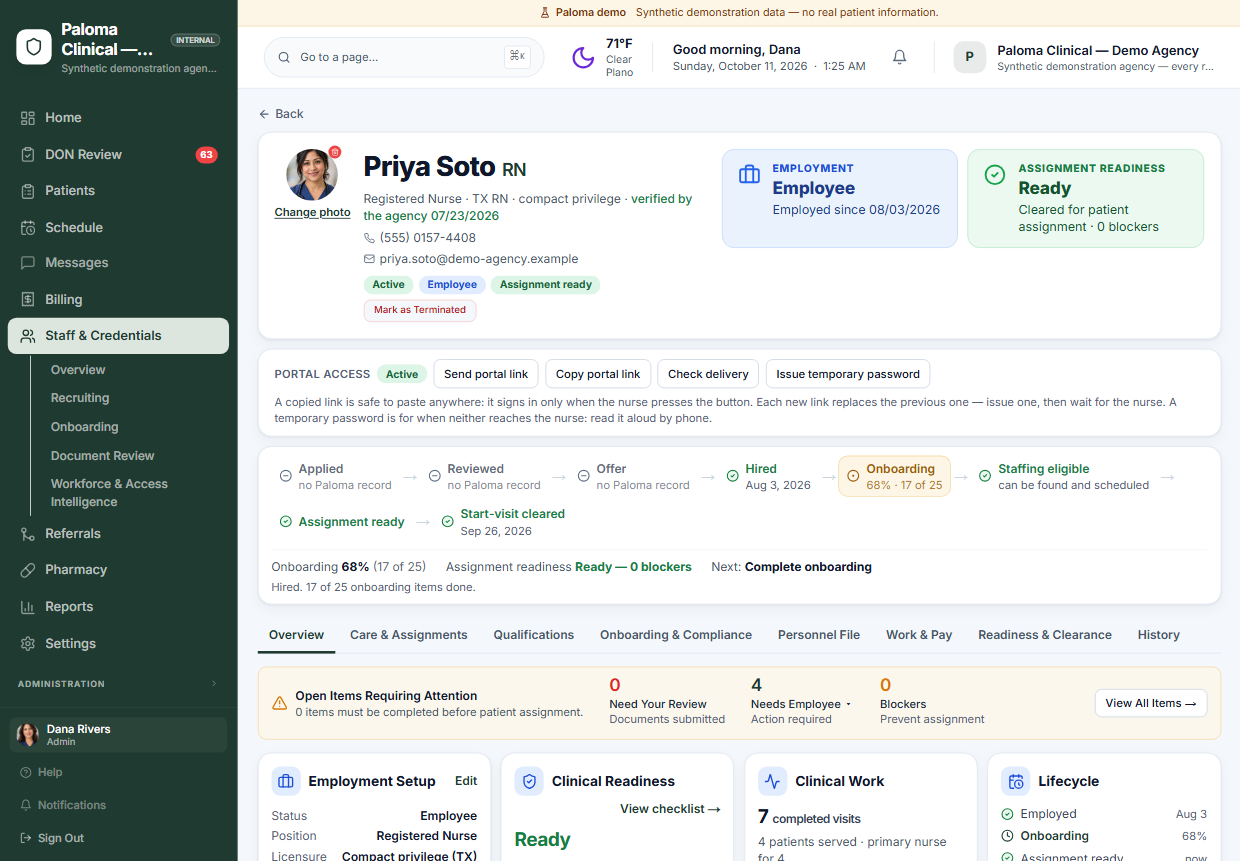This screenshot has width=1240, height=861.
Task: Open Settings from the sidebar
Action: (118, 643)
